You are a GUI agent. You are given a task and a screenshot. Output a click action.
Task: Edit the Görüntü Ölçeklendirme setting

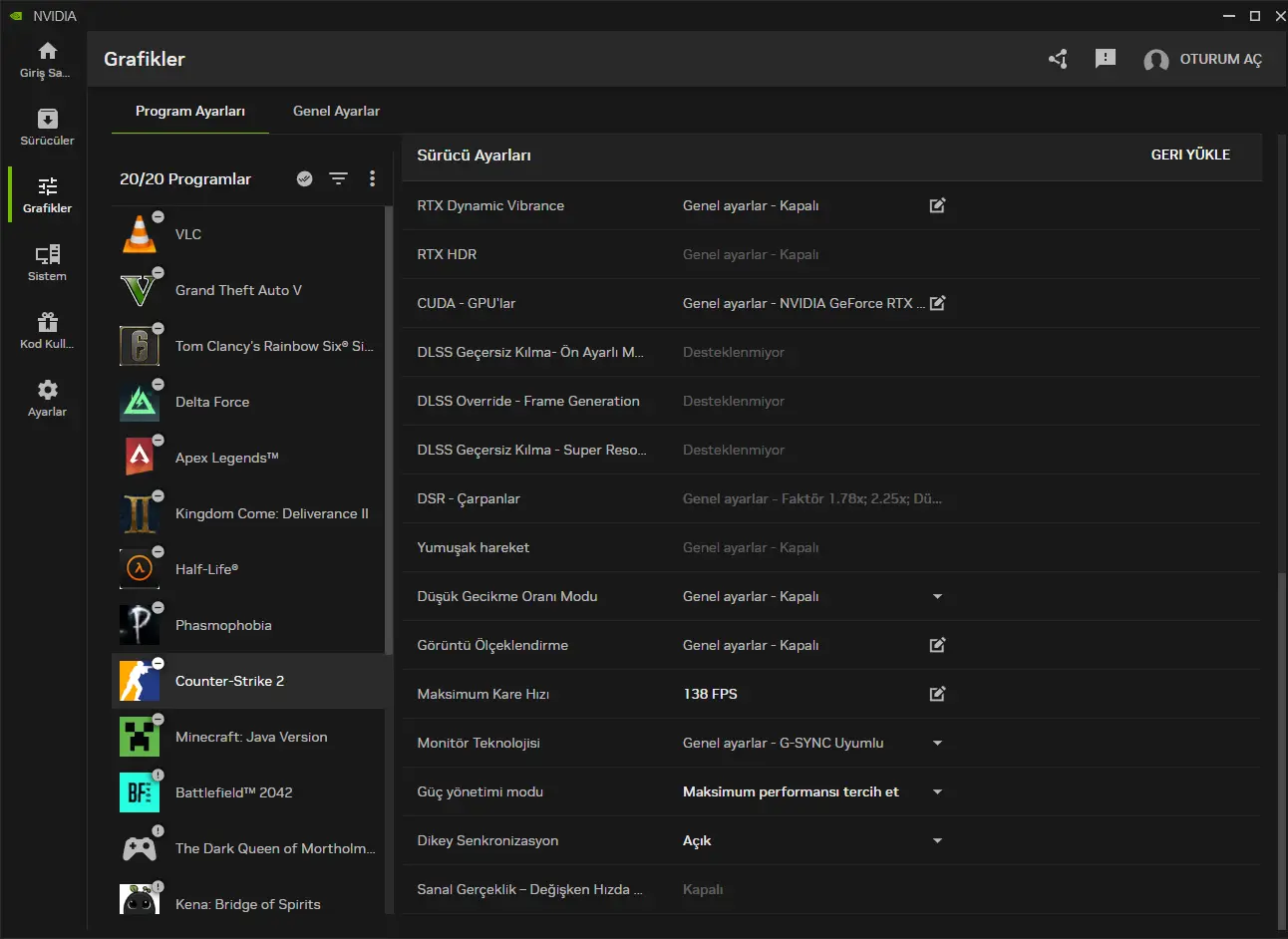[937, 645]
